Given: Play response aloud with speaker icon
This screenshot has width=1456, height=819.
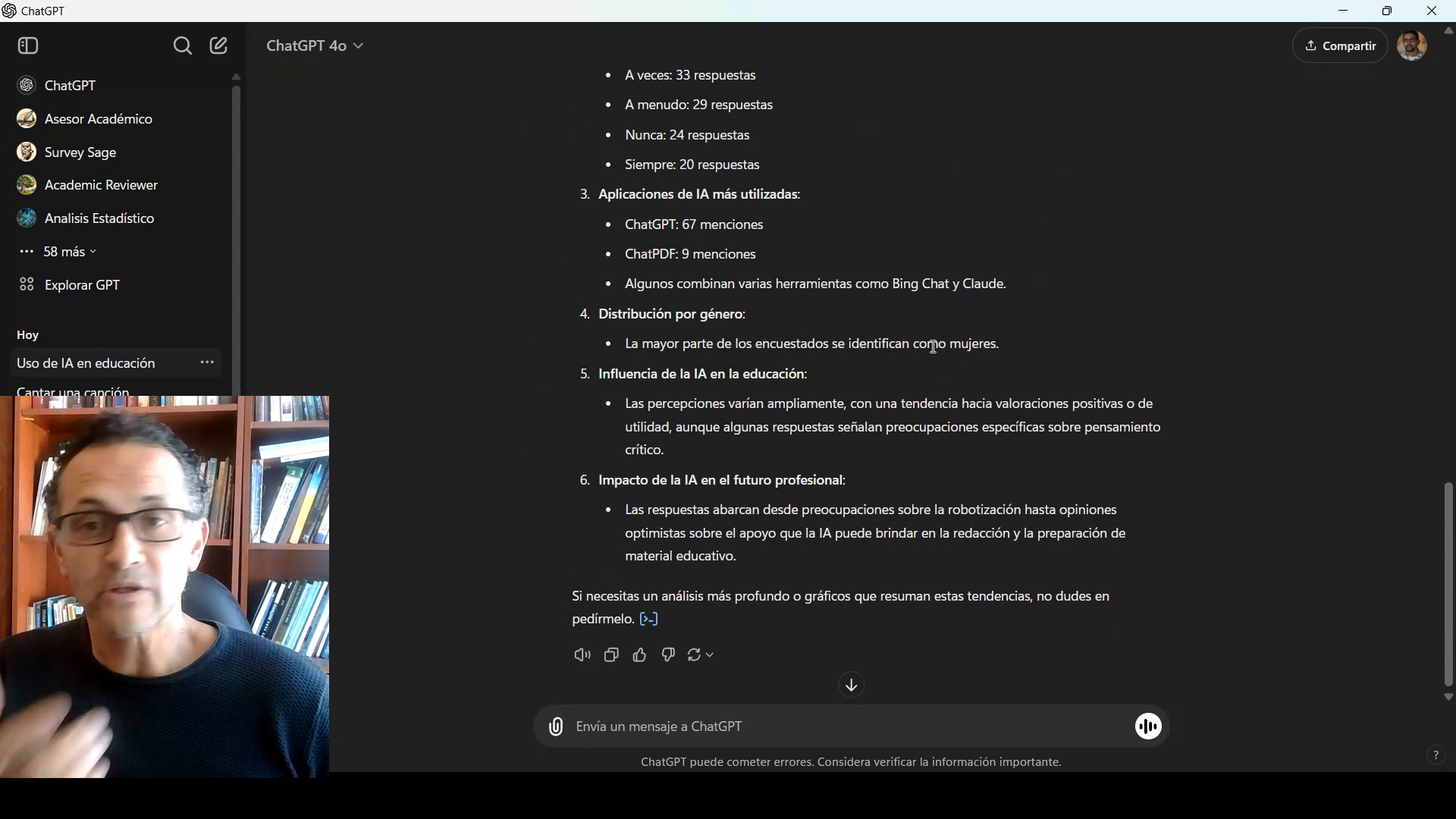Looking at the screenshot, I should pos(582,655).
